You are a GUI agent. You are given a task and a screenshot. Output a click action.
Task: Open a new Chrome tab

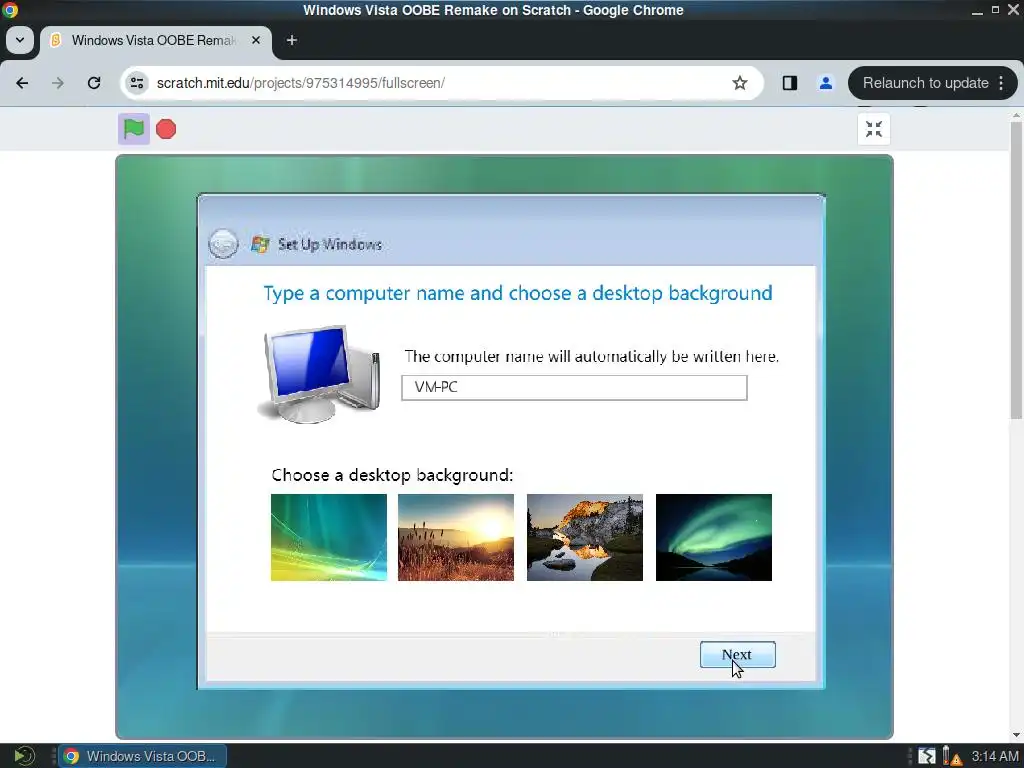[292, 40]
